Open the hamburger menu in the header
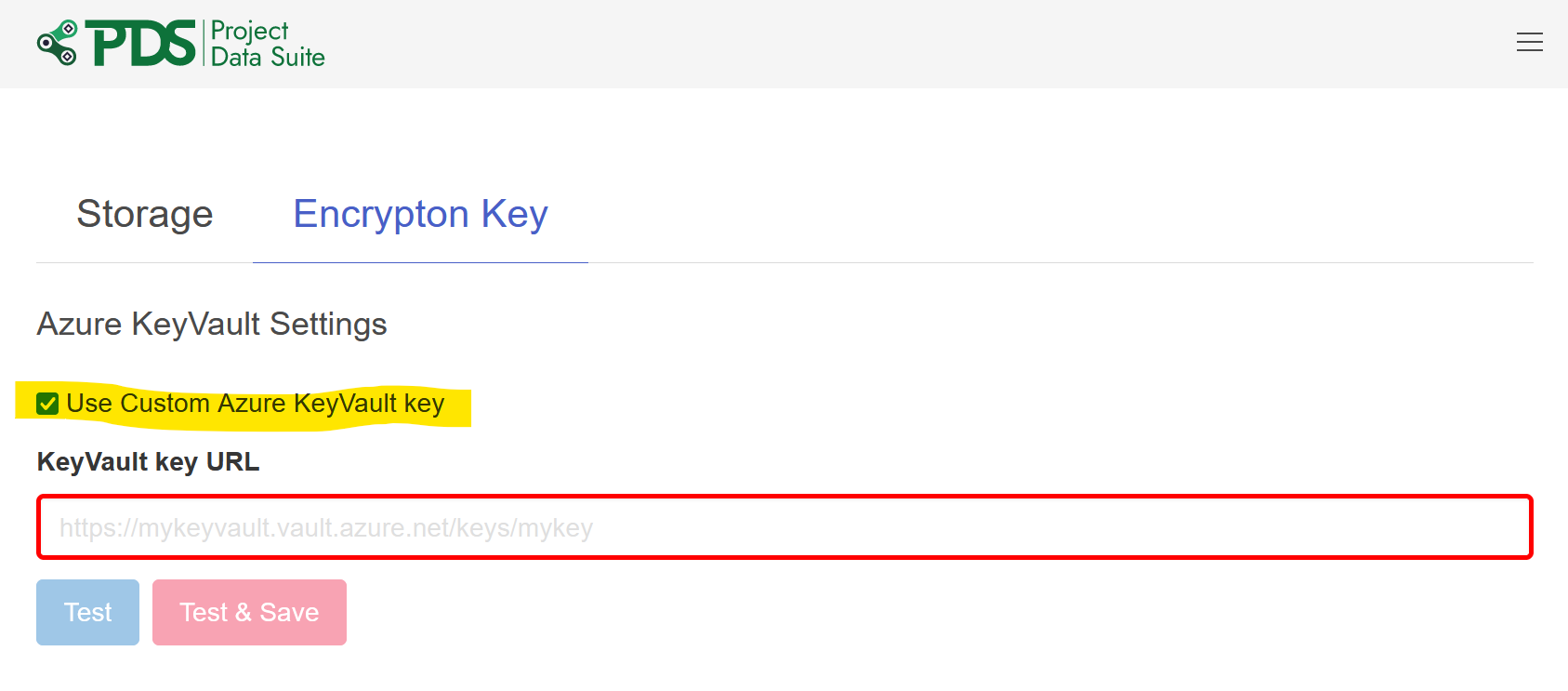This screenshot has width=1568, height=691. coord(1529,43)
